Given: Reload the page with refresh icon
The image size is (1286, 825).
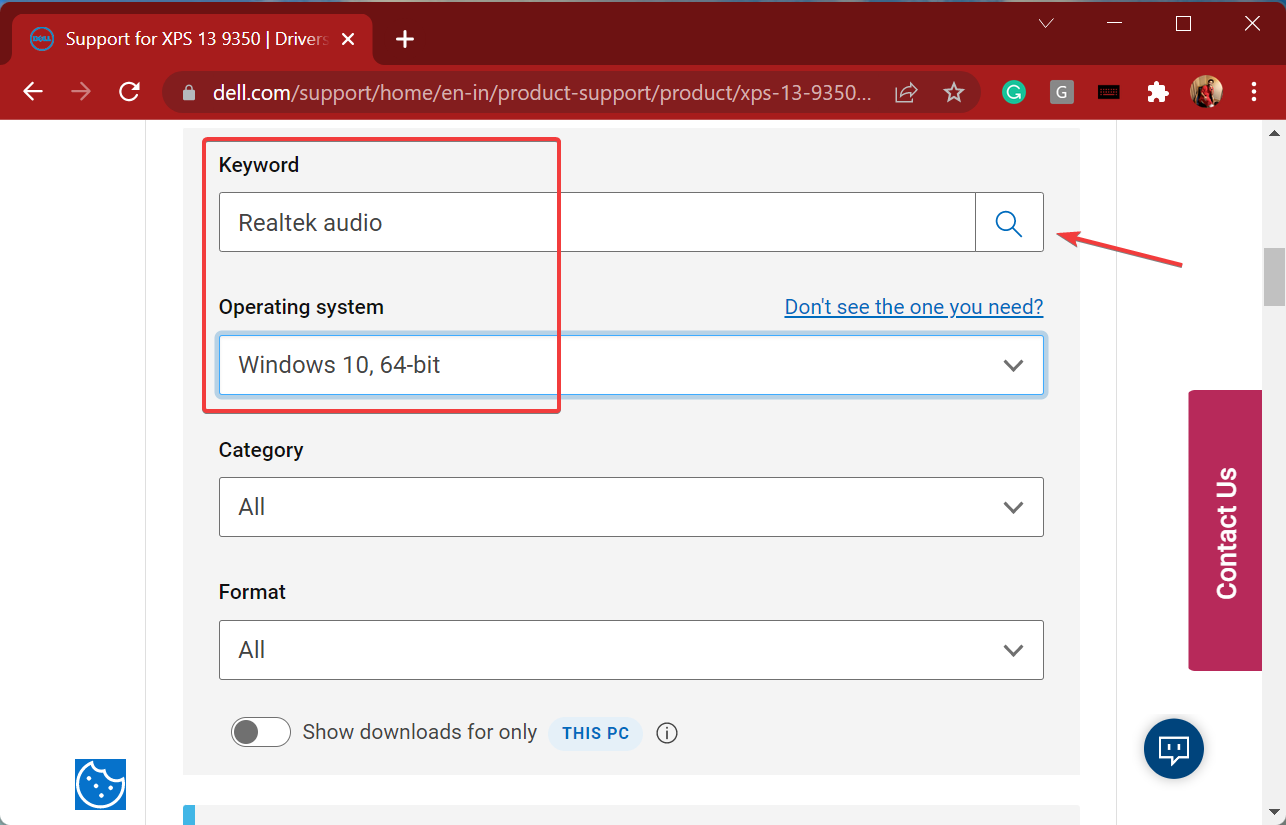Looking at the screenshot, I should (129, 93).
